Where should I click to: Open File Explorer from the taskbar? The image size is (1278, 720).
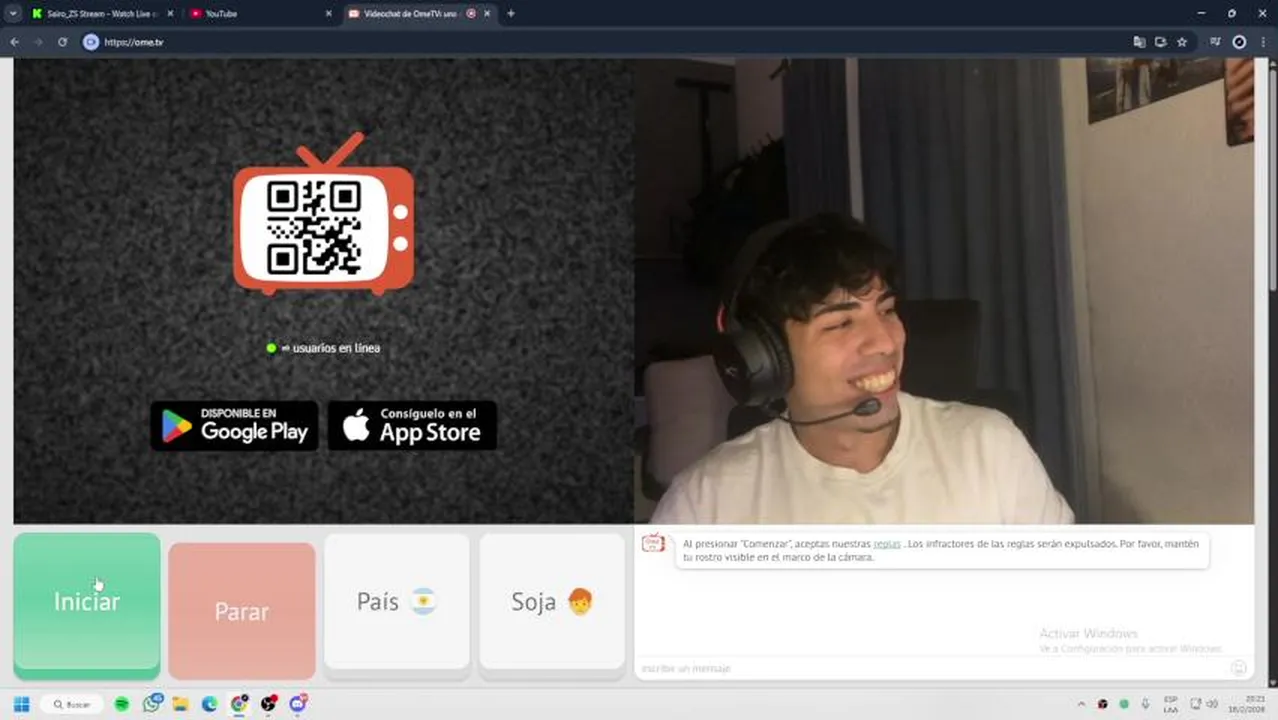click(x=181, y=704)
